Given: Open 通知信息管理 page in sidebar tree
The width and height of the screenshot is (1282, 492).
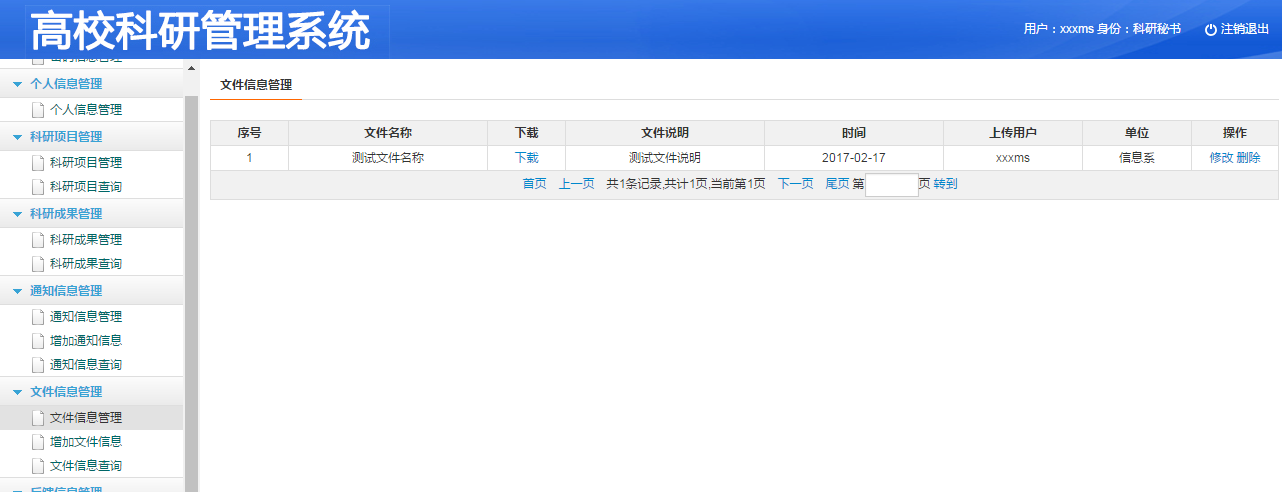Looking at the screenshot, I should click(x=86, y=317).
